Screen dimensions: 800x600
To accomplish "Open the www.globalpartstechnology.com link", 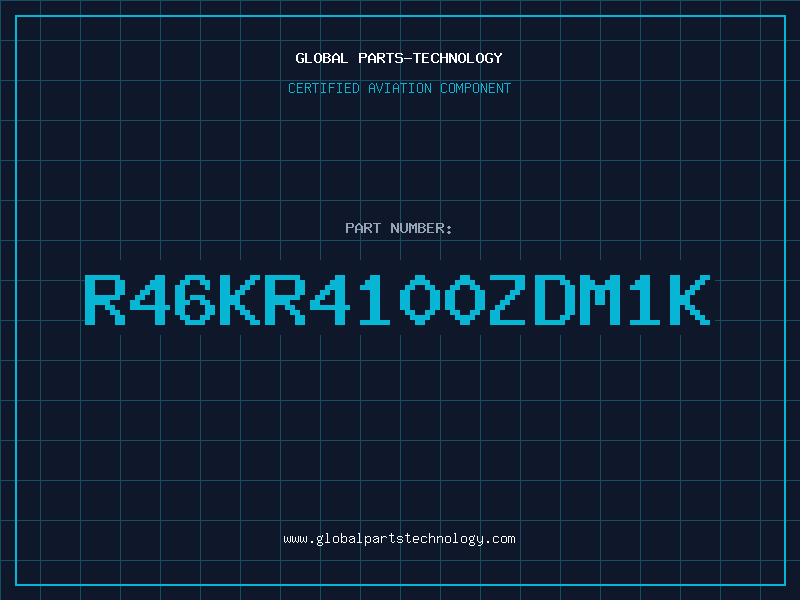I will pyautogui.click(x=399, y=539).
